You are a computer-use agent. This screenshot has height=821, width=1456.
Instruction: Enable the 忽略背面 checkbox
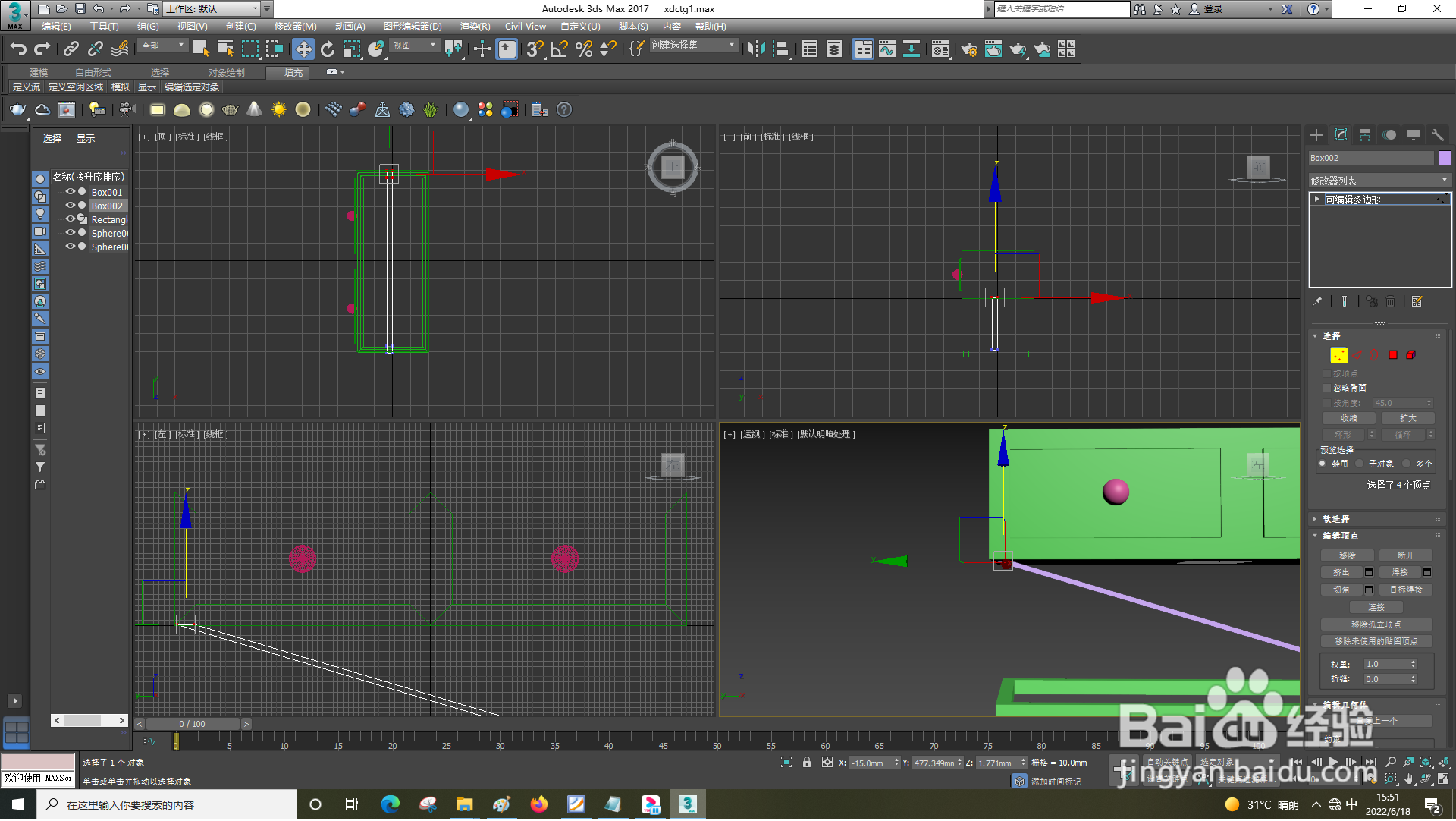tap(1328, 388)
